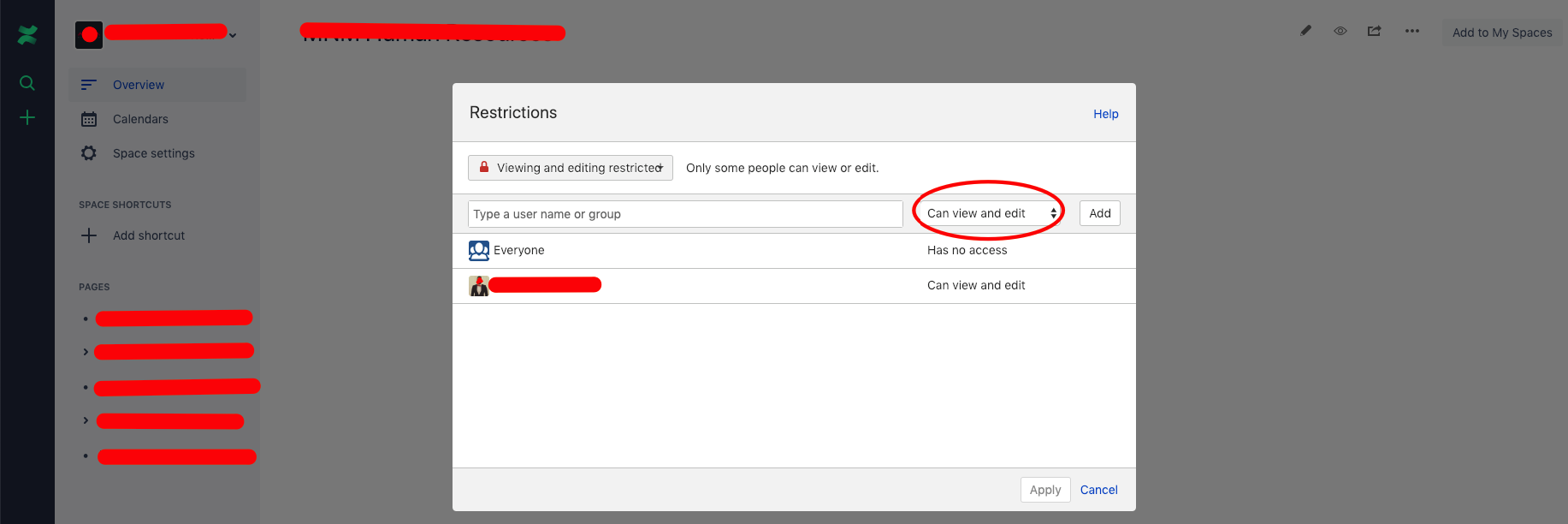This screenshot has width=1568, height=524.
Task: Expand the second page tree item
Action: click(86, 352)
